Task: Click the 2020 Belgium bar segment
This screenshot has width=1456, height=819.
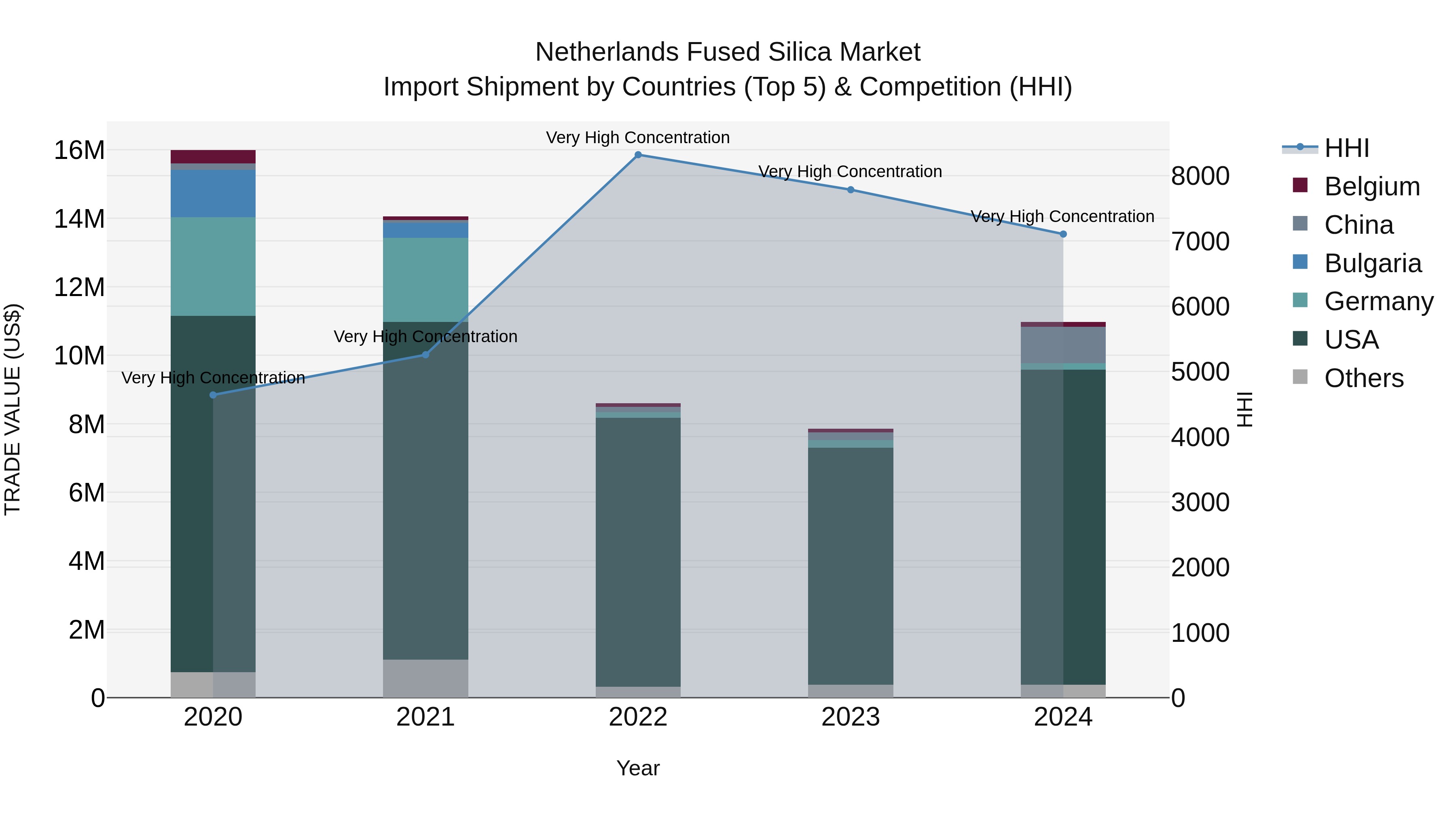Action: tap(213, 157)
